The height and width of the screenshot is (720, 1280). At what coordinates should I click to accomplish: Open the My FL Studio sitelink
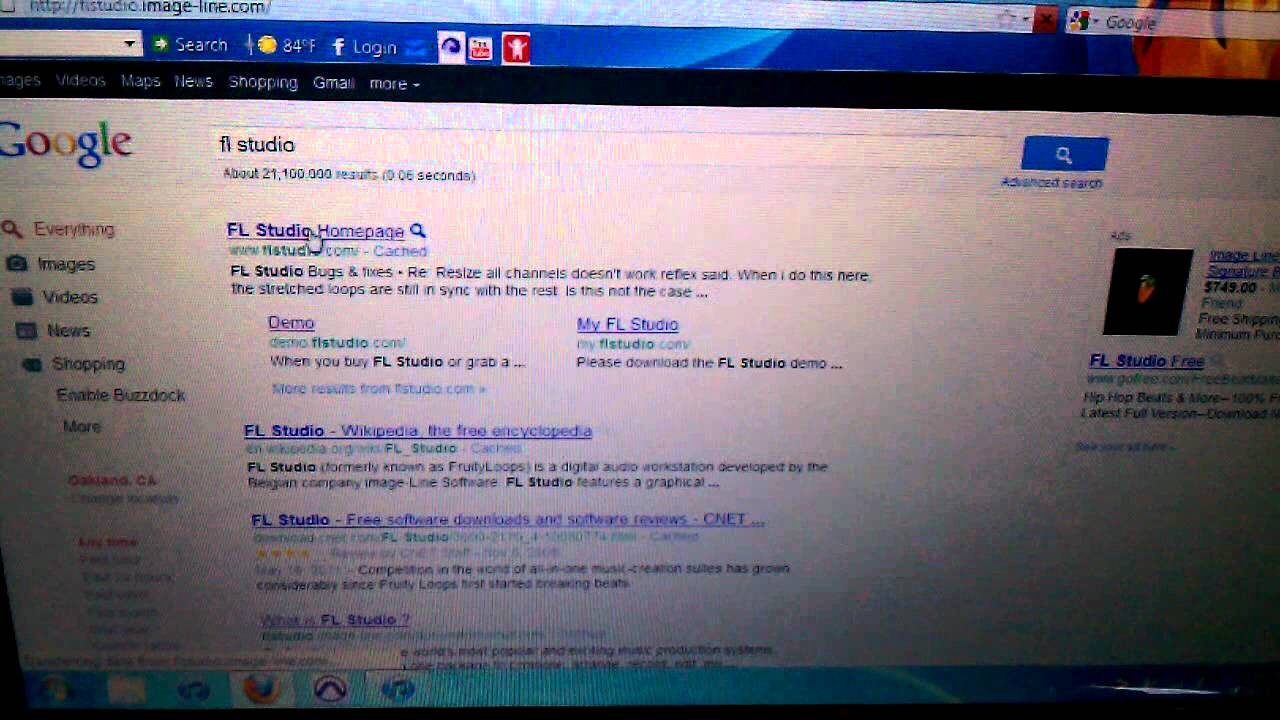627,324
